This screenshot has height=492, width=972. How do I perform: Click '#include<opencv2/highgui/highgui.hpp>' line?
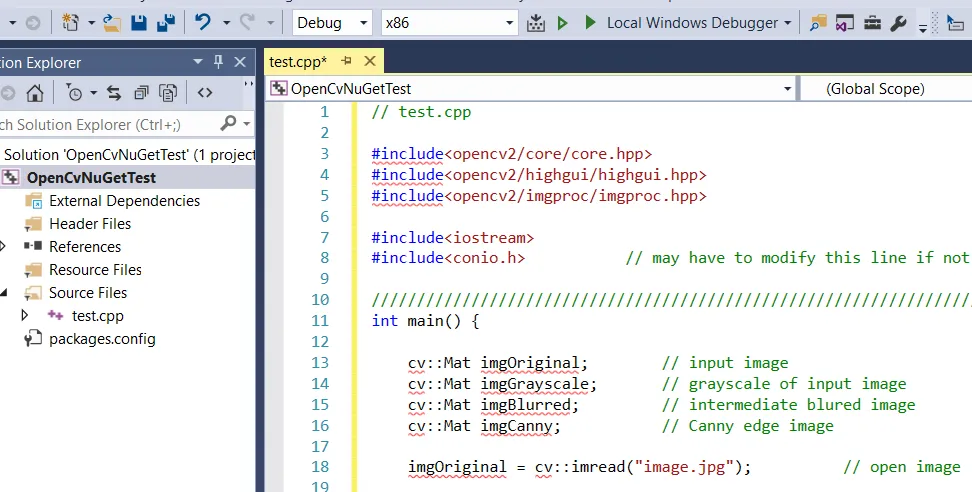pyautogui.click(x=539, y=175)
